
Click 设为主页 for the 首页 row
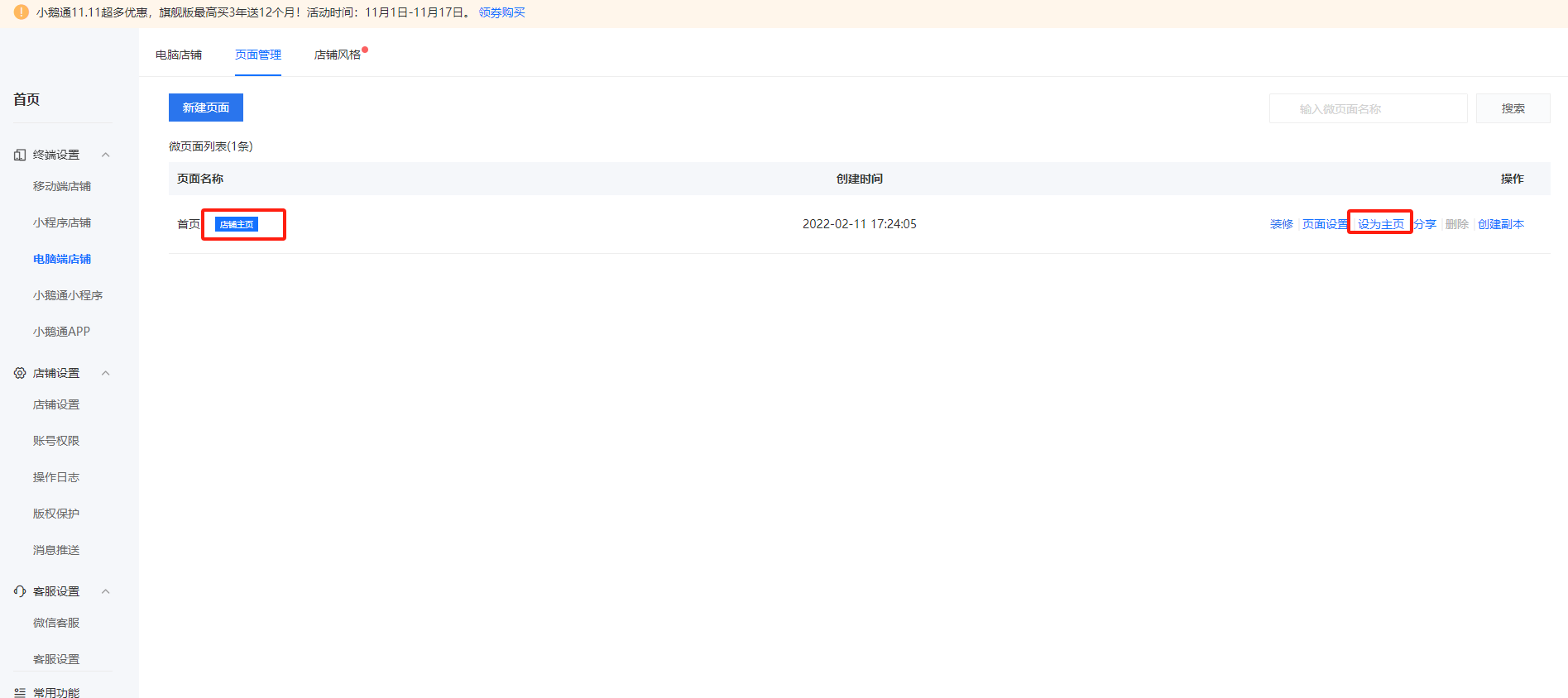[1381, 224]
